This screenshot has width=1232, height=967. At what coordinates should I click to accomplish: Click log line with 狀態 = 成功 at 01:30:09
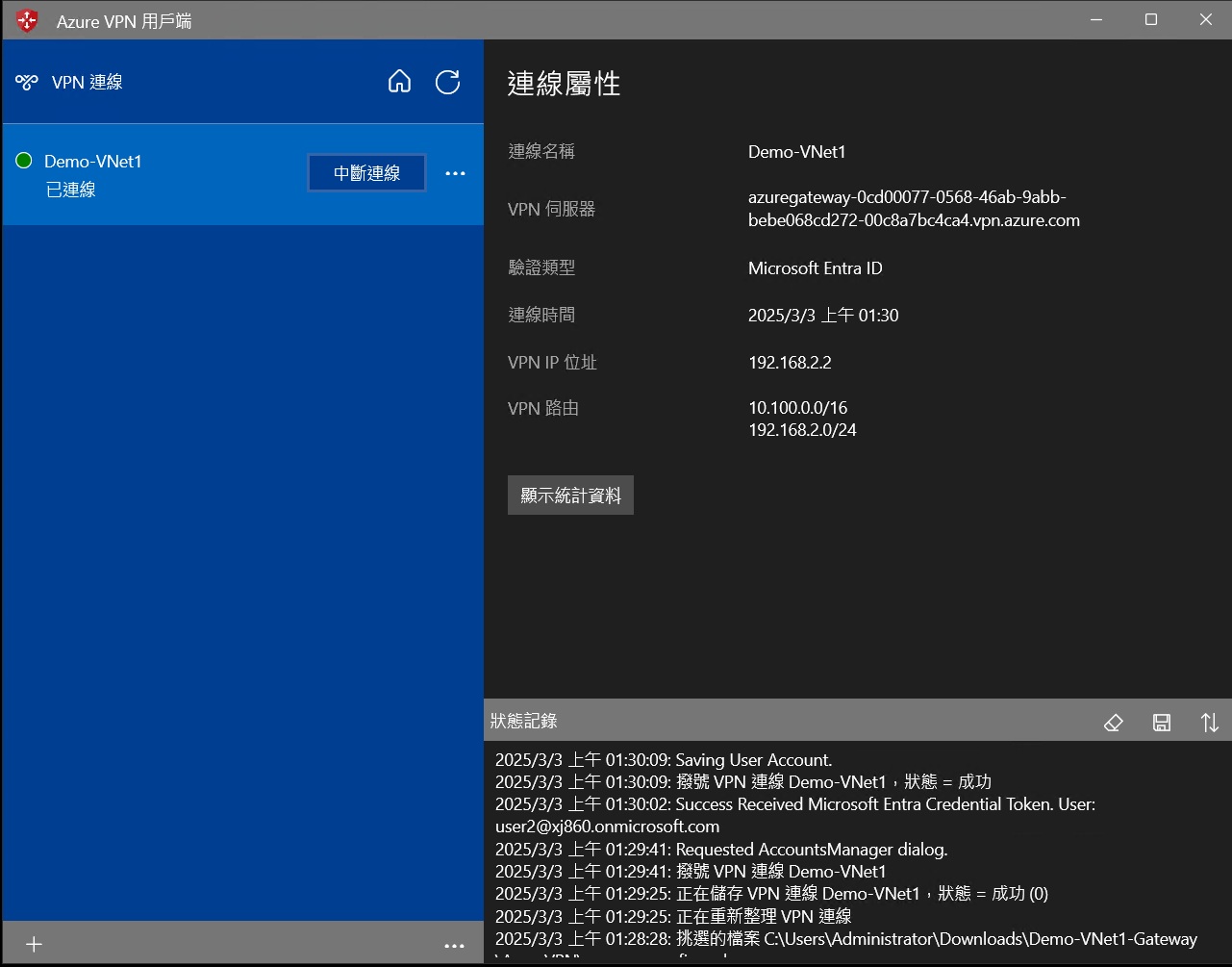coord(743,782)
